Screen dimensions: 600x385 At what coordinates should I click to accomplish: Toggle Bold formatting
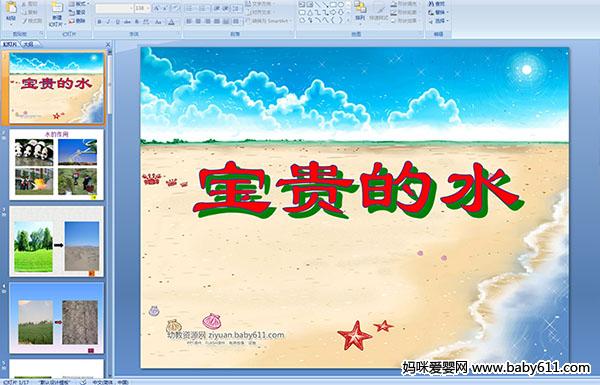[99, 22]
